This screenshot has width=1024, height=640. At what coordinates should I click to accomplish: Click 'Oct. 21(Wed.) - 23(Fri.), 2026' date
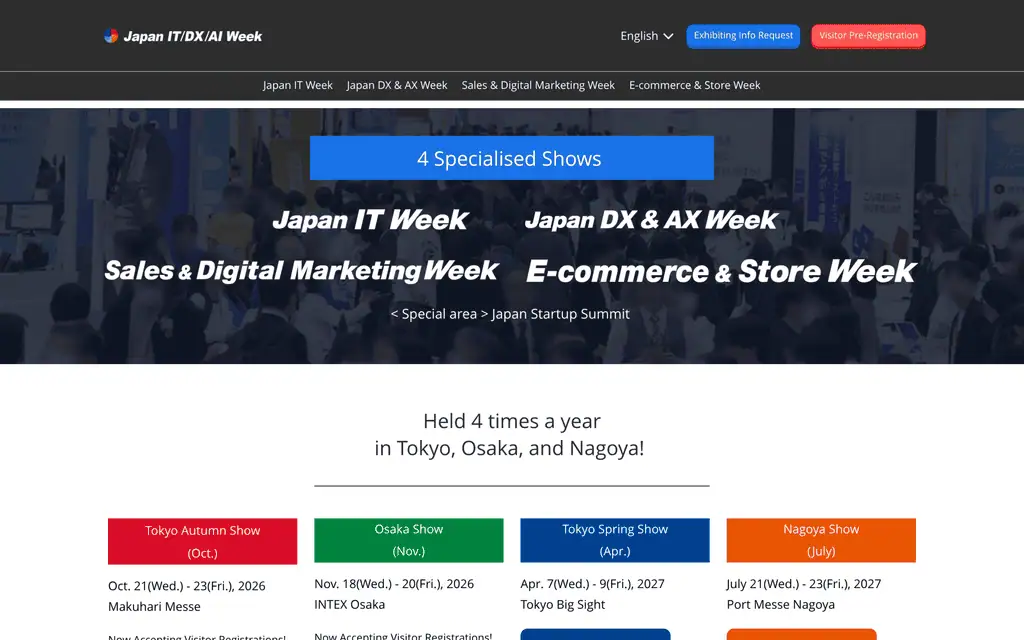[x=187, y=586]
